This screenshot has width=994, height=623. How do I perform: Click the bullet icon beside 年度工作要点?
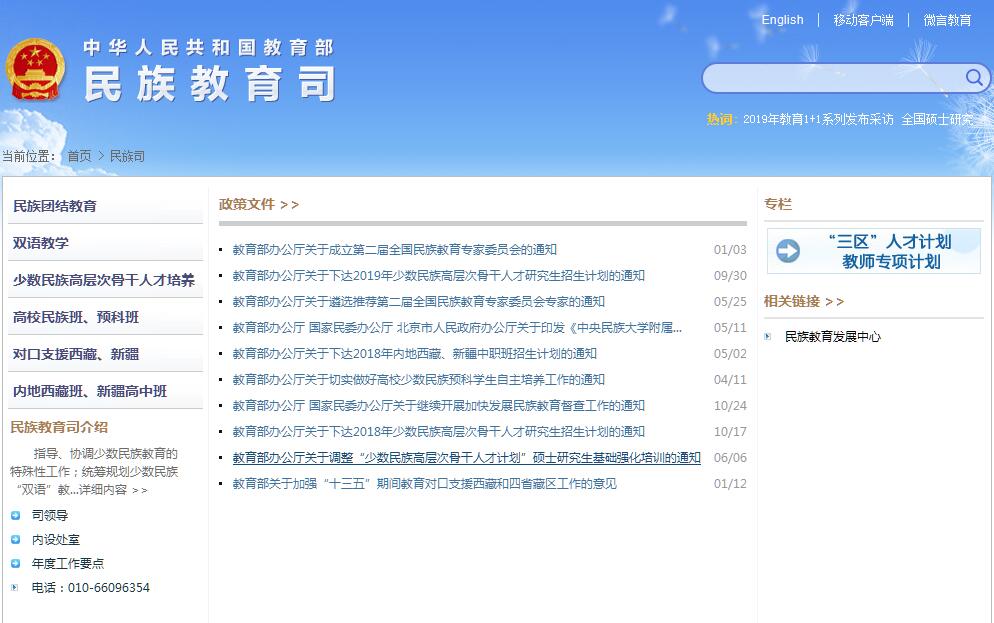pyautogui.click(x=15, y=564)
